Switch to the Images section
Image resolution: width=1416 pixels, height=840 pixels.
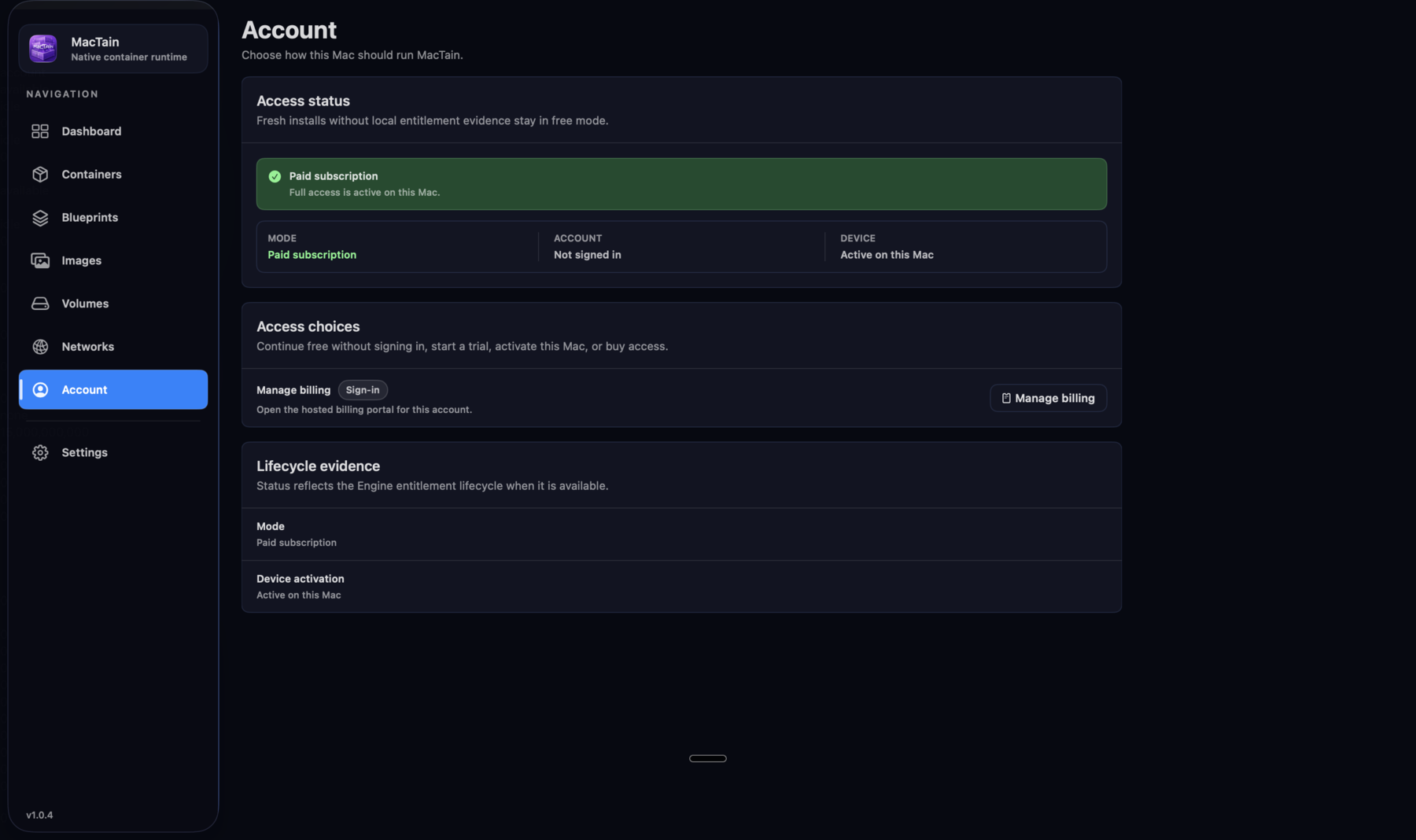[113, 260]
